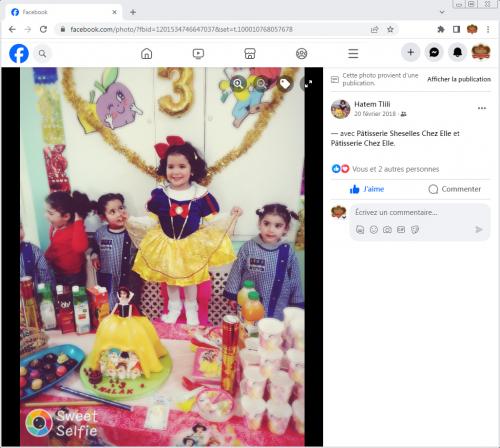This screenshot has height=448, width=500.
Task: Click Hatem Tlili profile picture
Action: pyautogui.click(x=340, y=109)
